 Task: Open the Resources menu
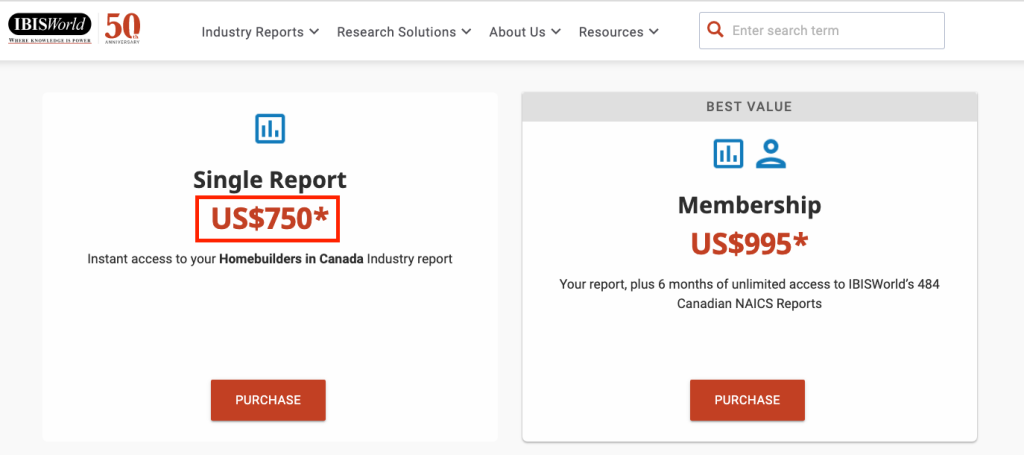pyautogui.click(x=618, y=32)
